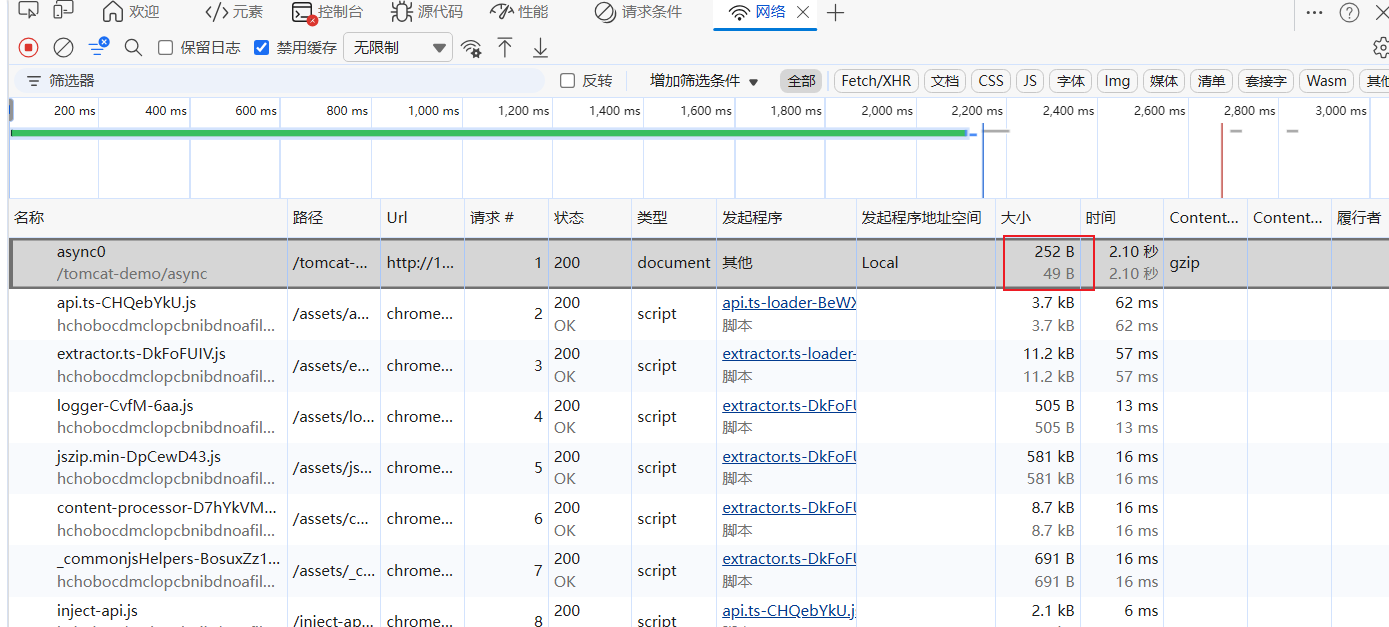Viewport: 1389px width, 627px height.
Task: Stop recording network log
Action: [28, 47]
